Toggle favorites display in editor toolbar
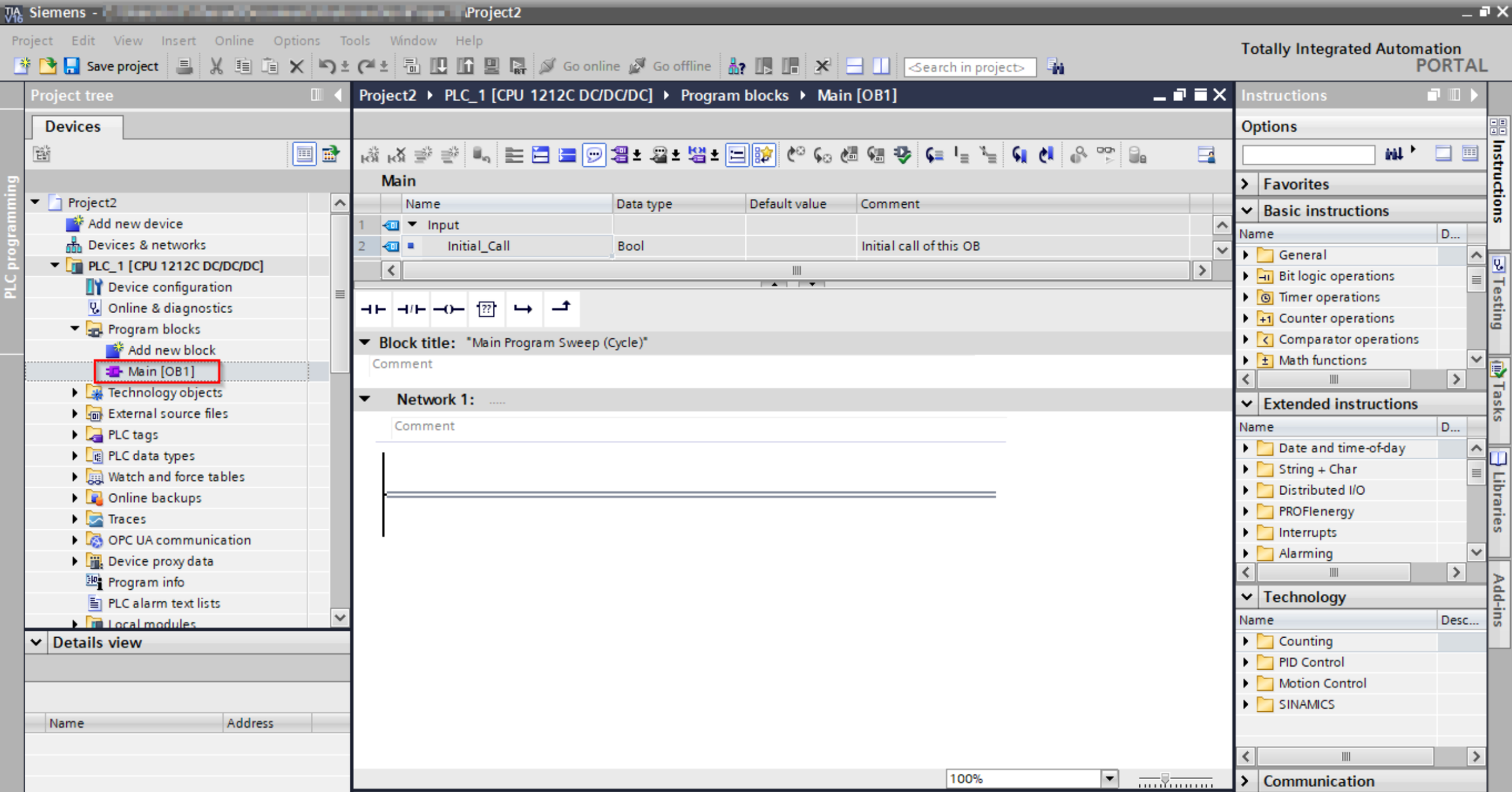This screenshot has height=792, width=1512. tap(764, 155)
